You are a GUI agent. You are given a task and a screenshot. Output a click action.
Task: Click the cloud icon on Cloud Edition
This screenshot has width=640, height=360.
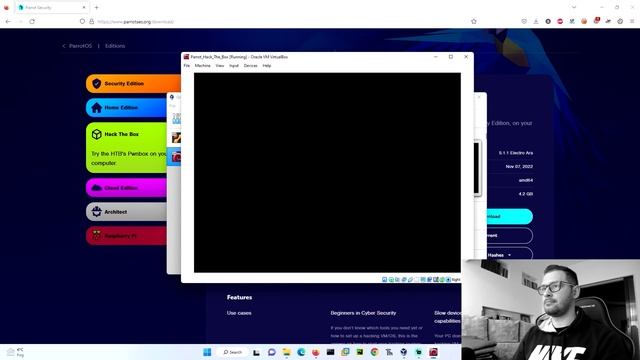coord(96,188)
